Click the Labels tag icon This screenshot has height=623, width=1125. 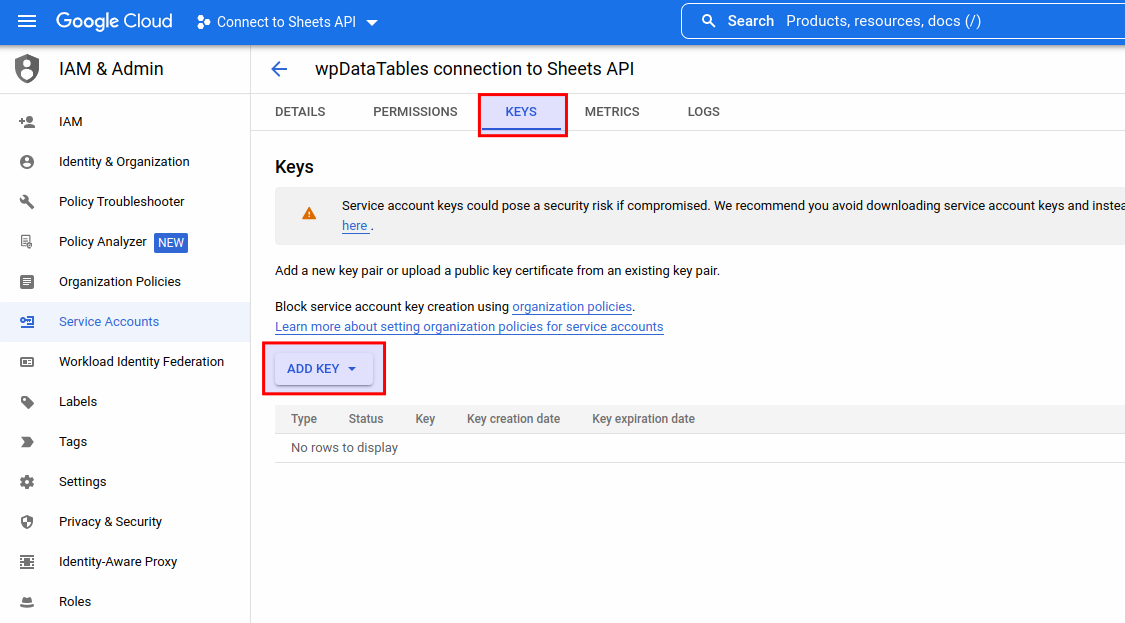coord(27,402)
